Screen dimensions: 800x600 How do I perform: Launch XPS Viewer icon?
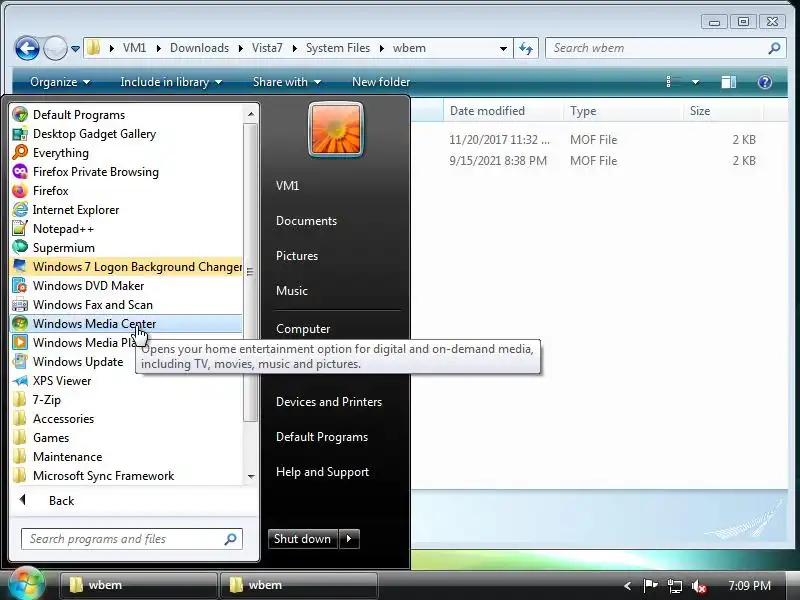point(20,381)
